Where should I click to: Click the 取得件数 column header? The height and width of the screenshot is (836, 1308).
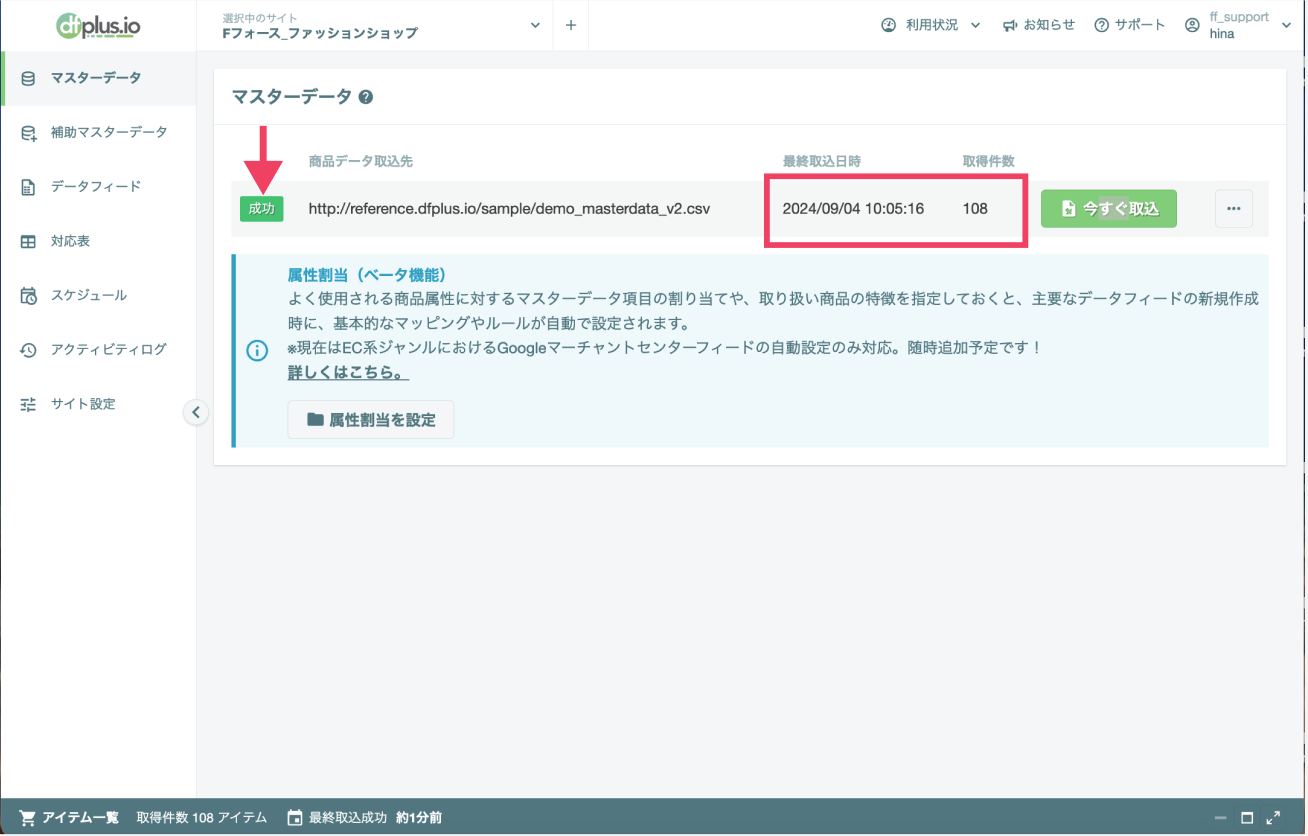[989, 161]
